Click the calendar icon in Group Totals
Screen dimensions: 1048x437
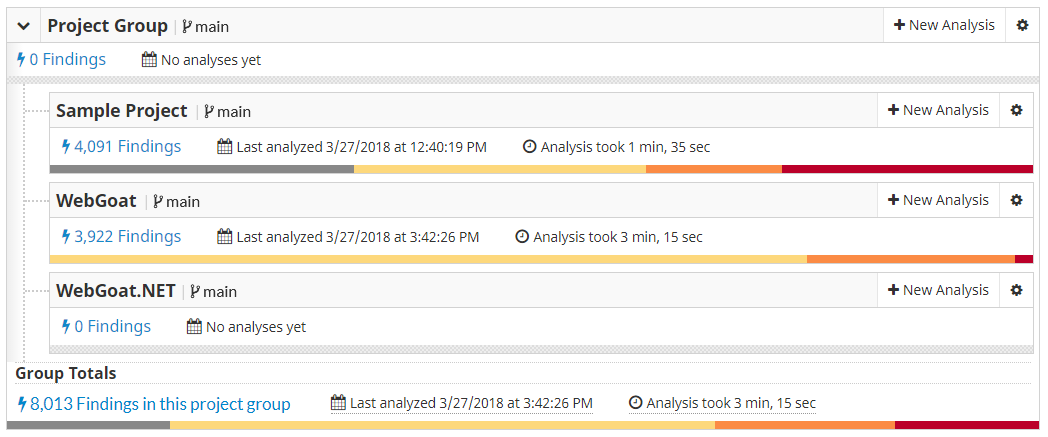(338, 403)
